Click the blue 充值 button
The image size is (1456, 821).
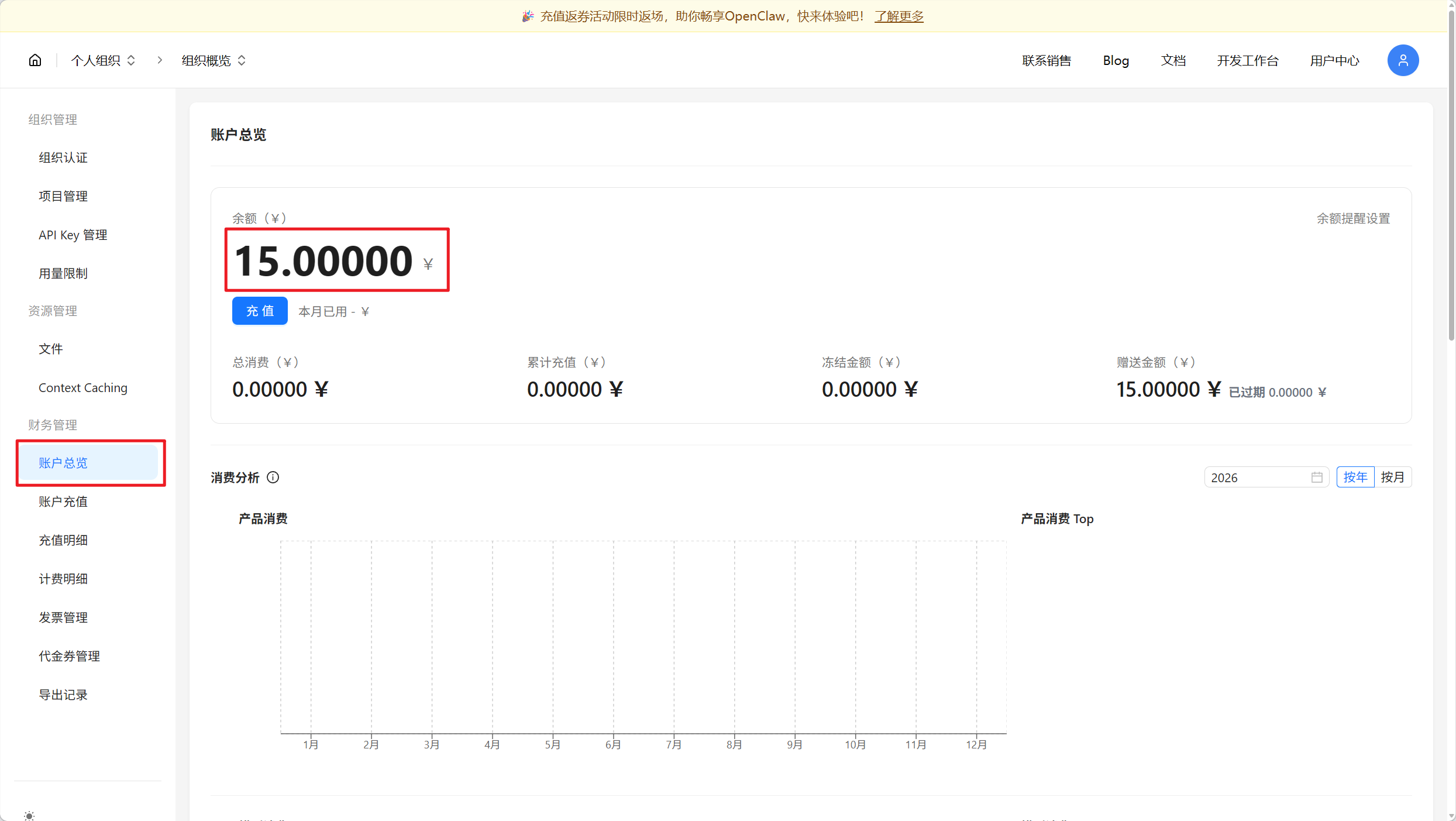point(260,311)
